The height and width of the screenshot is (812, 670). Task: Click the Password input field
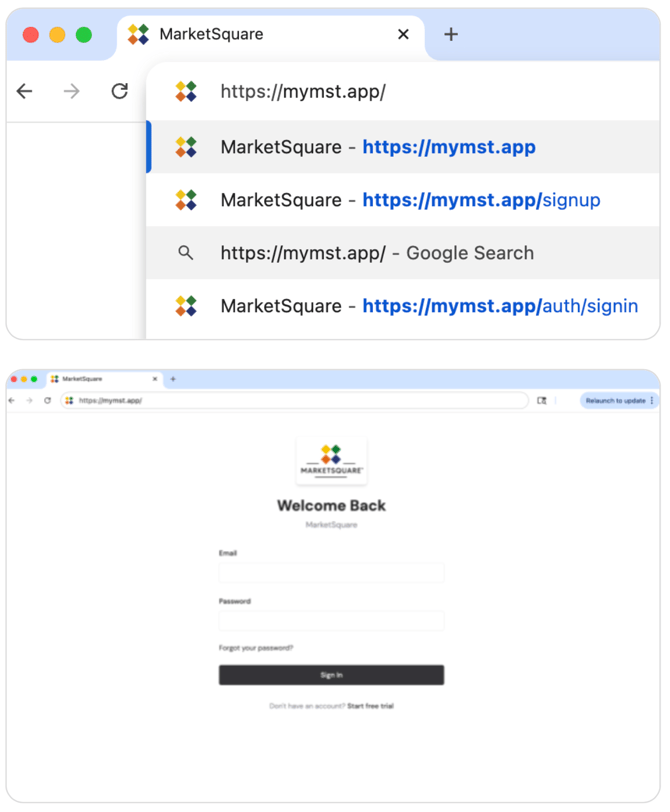click(x=331, y=621)
